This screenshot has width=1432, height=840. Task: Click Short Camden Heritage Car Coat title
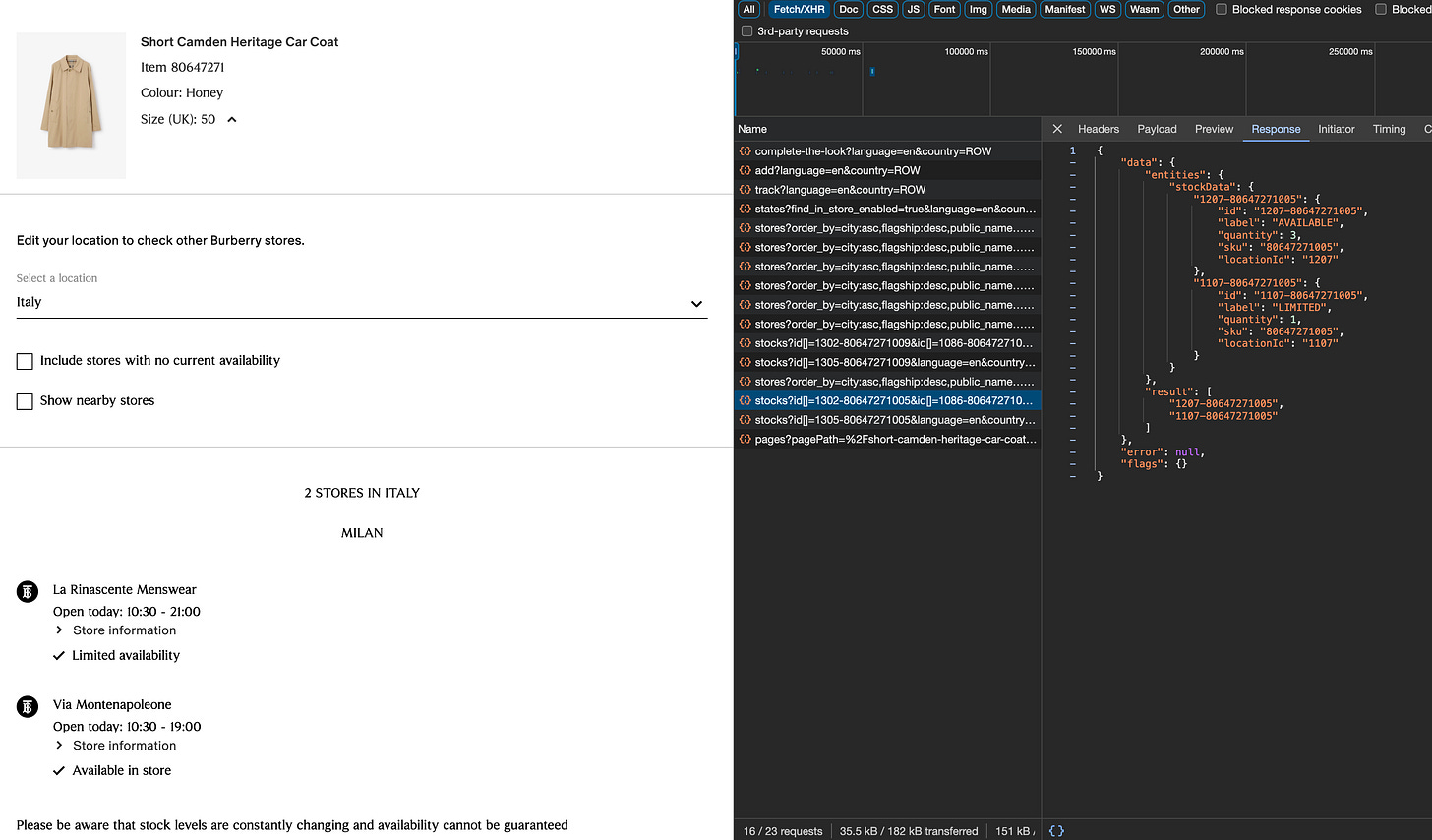click(239, 42)
